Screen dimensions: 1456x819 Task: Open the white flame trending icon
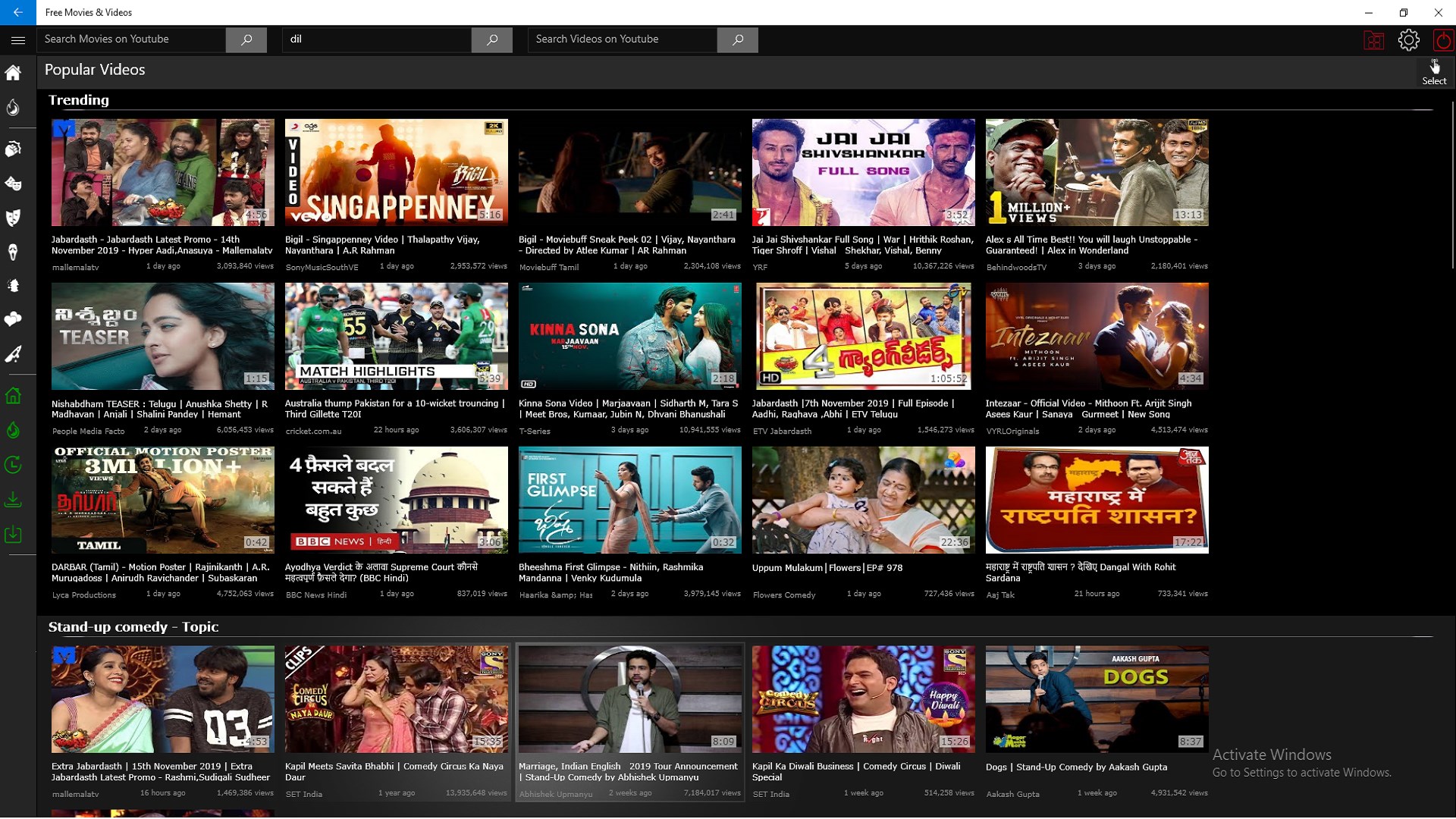coord(13,108)
